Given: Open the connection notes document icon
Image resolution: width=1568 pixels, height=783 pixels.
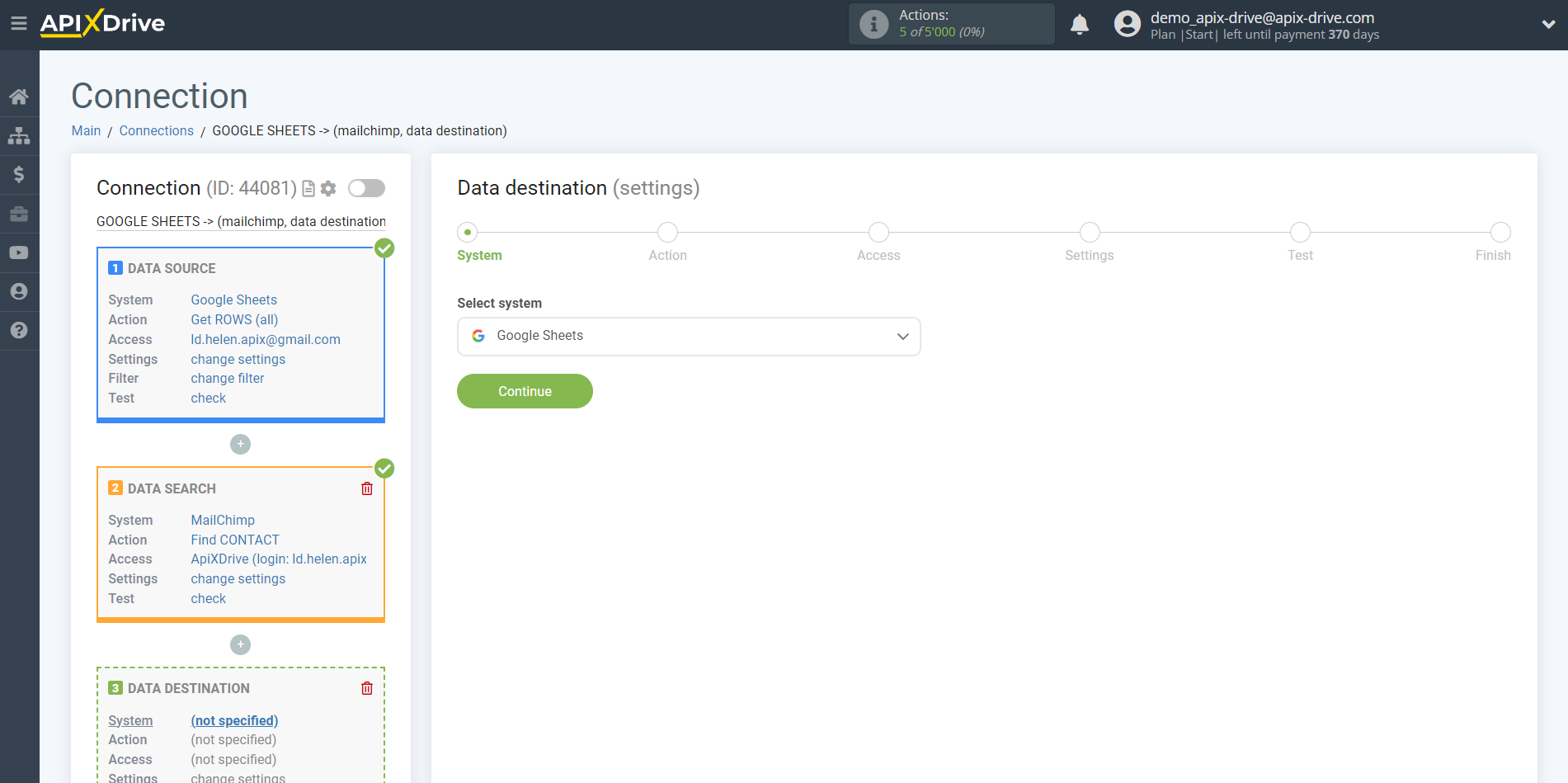Looking at the screenshot, I should 308,189.
